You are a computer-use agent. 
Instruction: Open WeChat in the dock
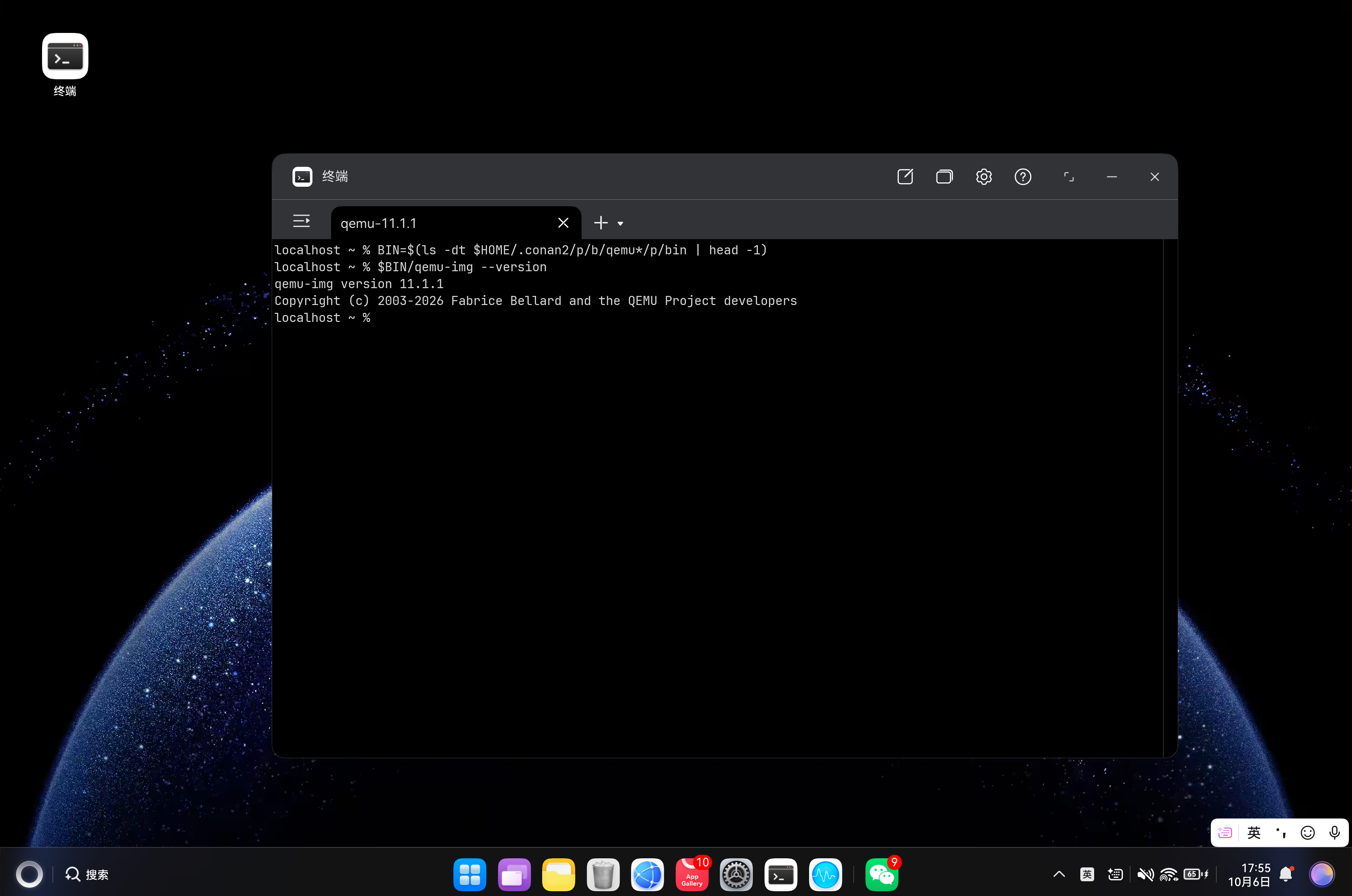pos(882,874)
